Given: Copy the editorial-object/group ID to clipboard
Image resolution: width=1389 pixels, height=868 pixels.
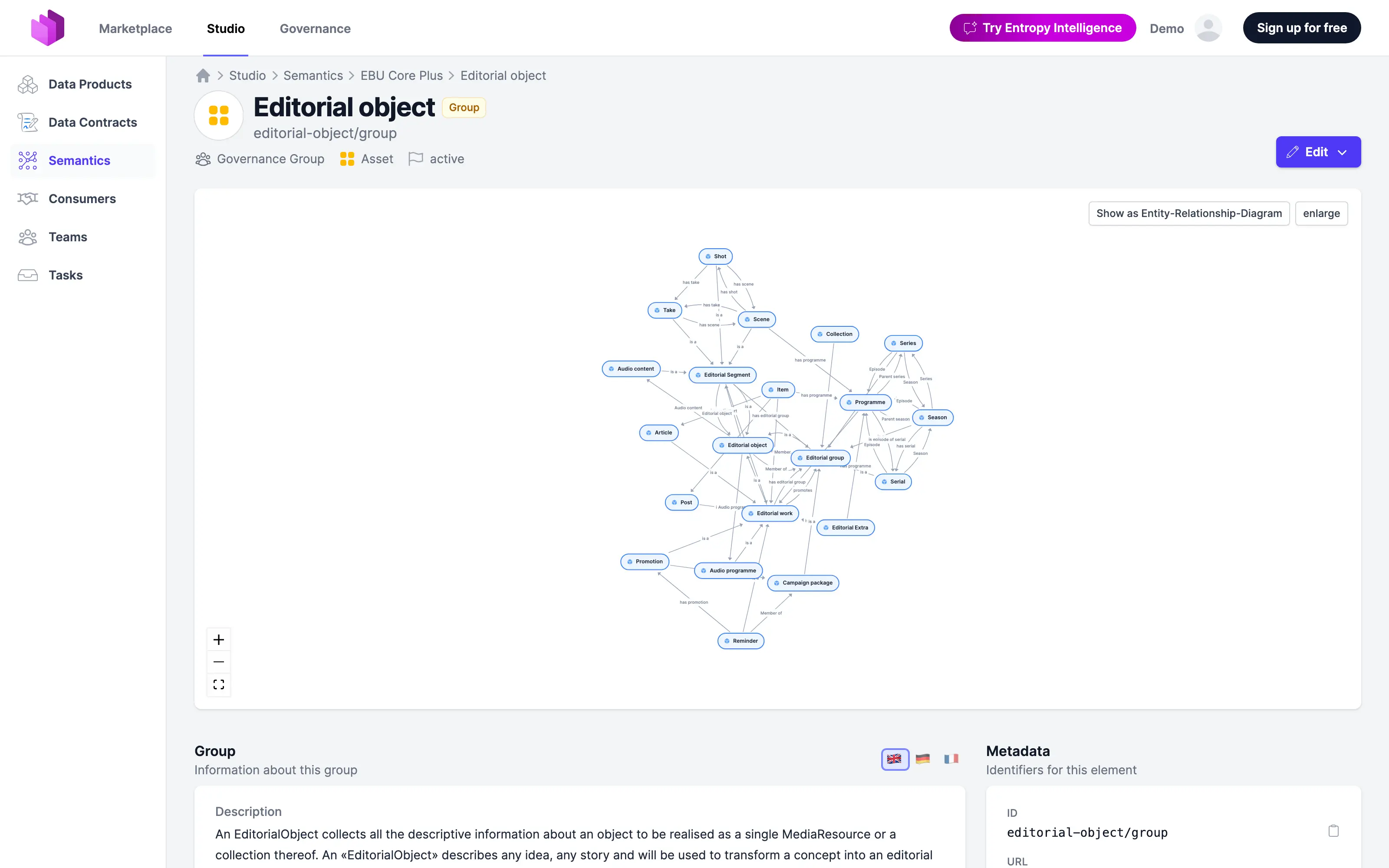Looking at the screenshot, I should 1333,830.
